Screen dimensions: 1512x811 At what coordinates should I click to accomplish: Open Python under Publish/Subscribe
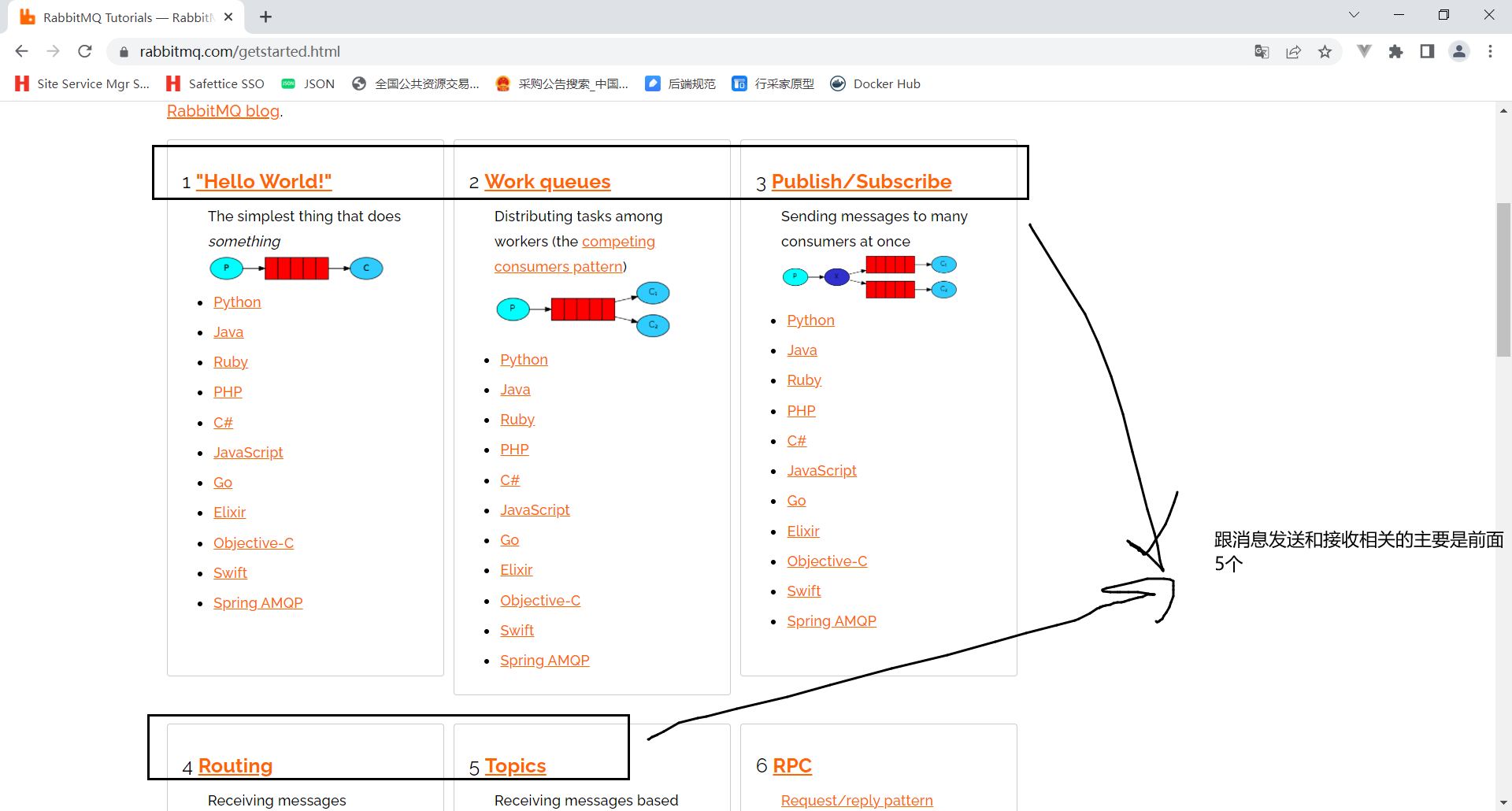810,320
